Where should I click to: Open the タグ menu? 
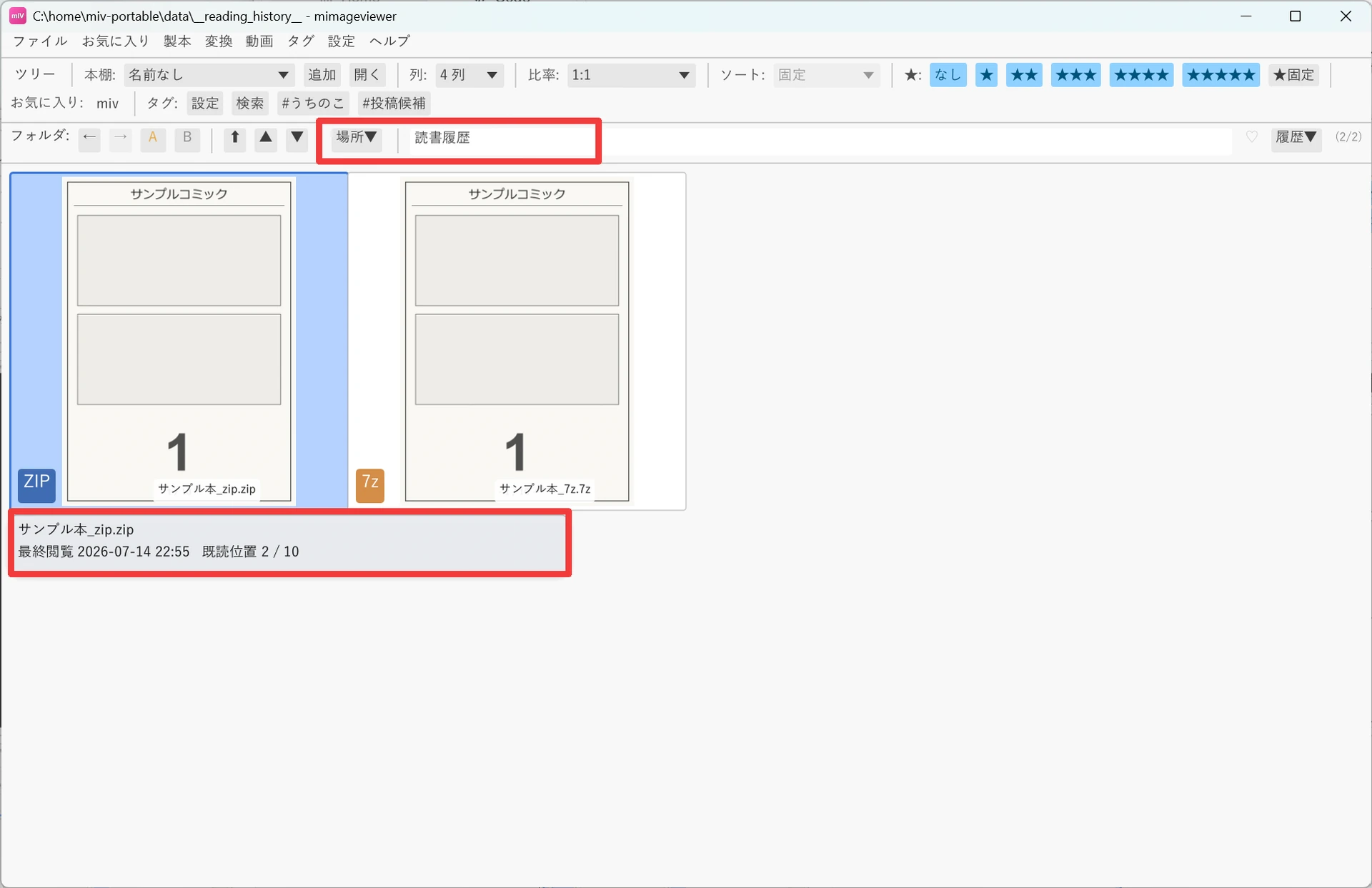tap(301, 41)
